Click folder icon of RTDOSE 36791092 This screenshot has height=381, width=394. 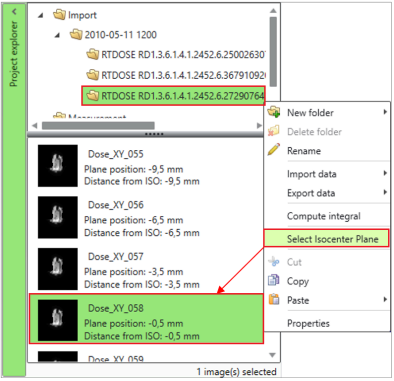[93, 75]
